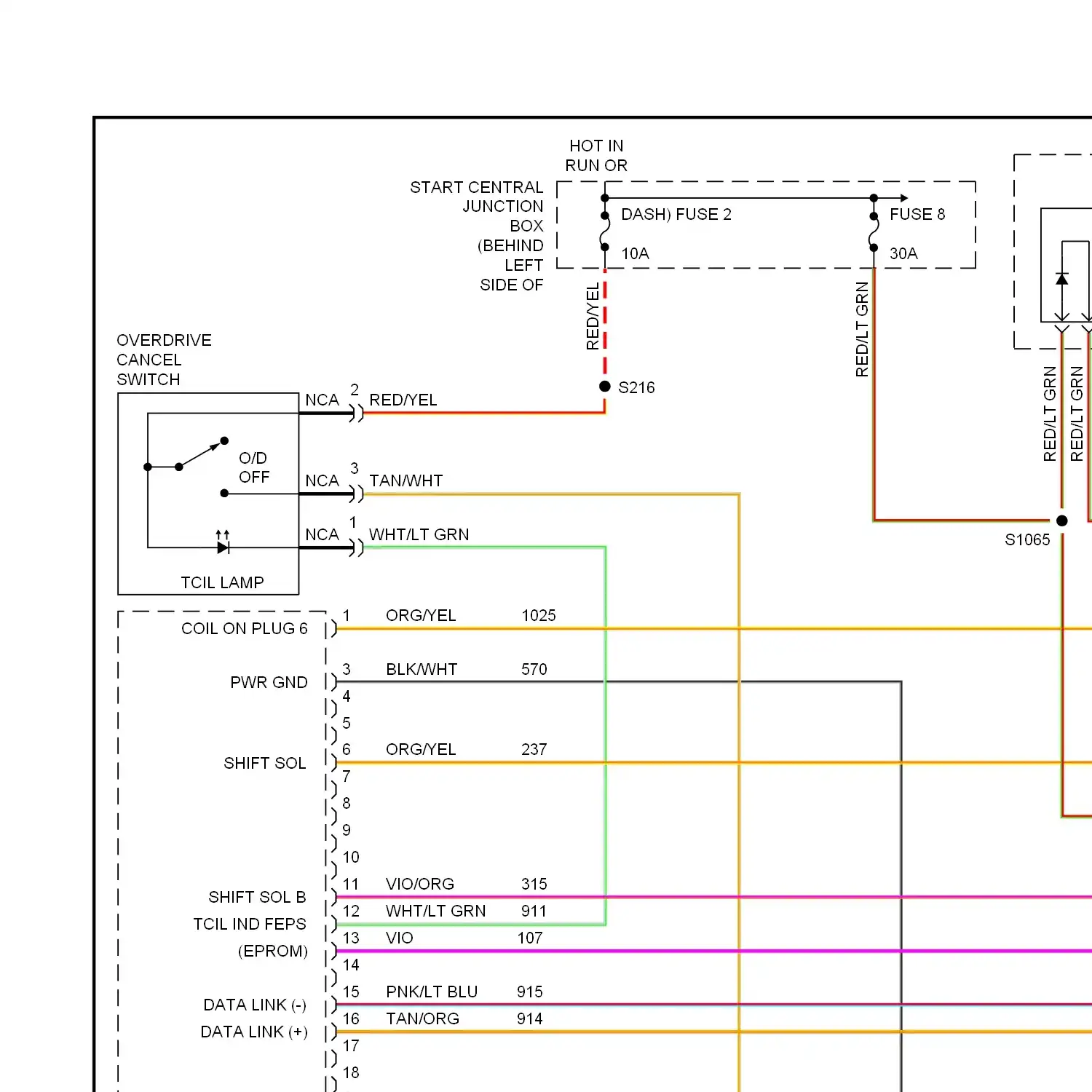
Task: Select the "DASH) FUSE 2" label
Action: 676,214
